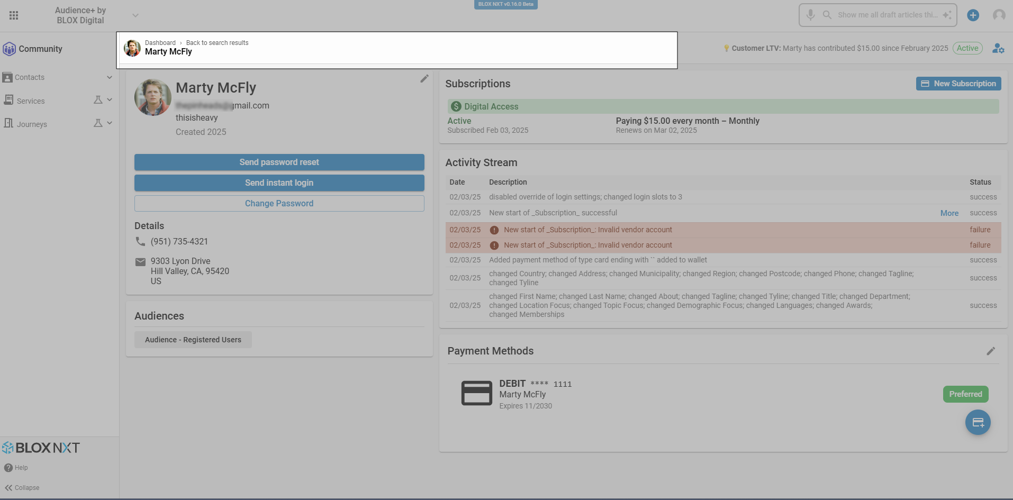Click the 'Renews on Mar 02, 2025' text
Viewport: 1013px width, 500px height.
(x=656, y=130)
